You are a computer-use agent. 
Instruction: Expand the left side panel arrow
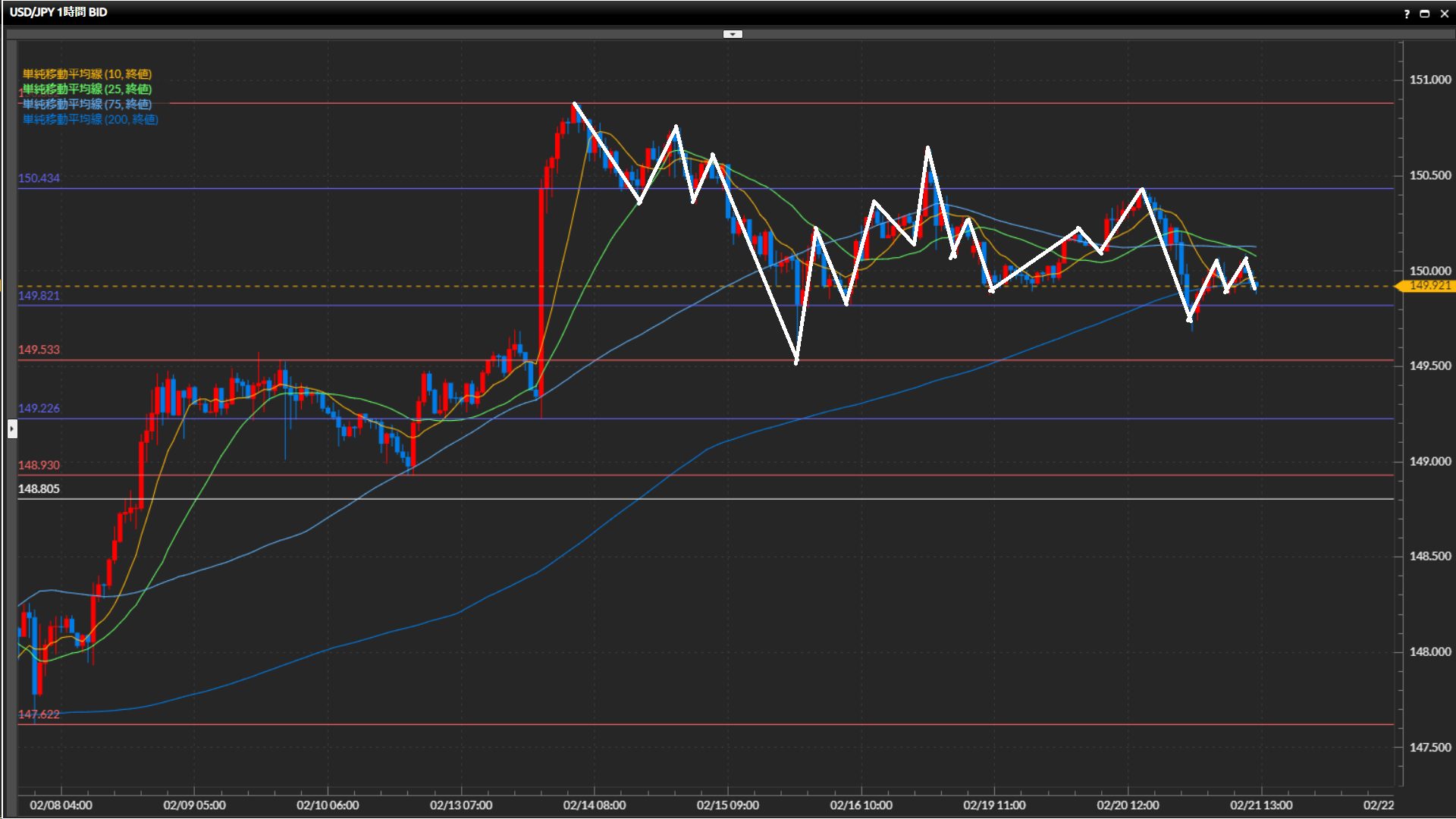(x=12, y=429)
